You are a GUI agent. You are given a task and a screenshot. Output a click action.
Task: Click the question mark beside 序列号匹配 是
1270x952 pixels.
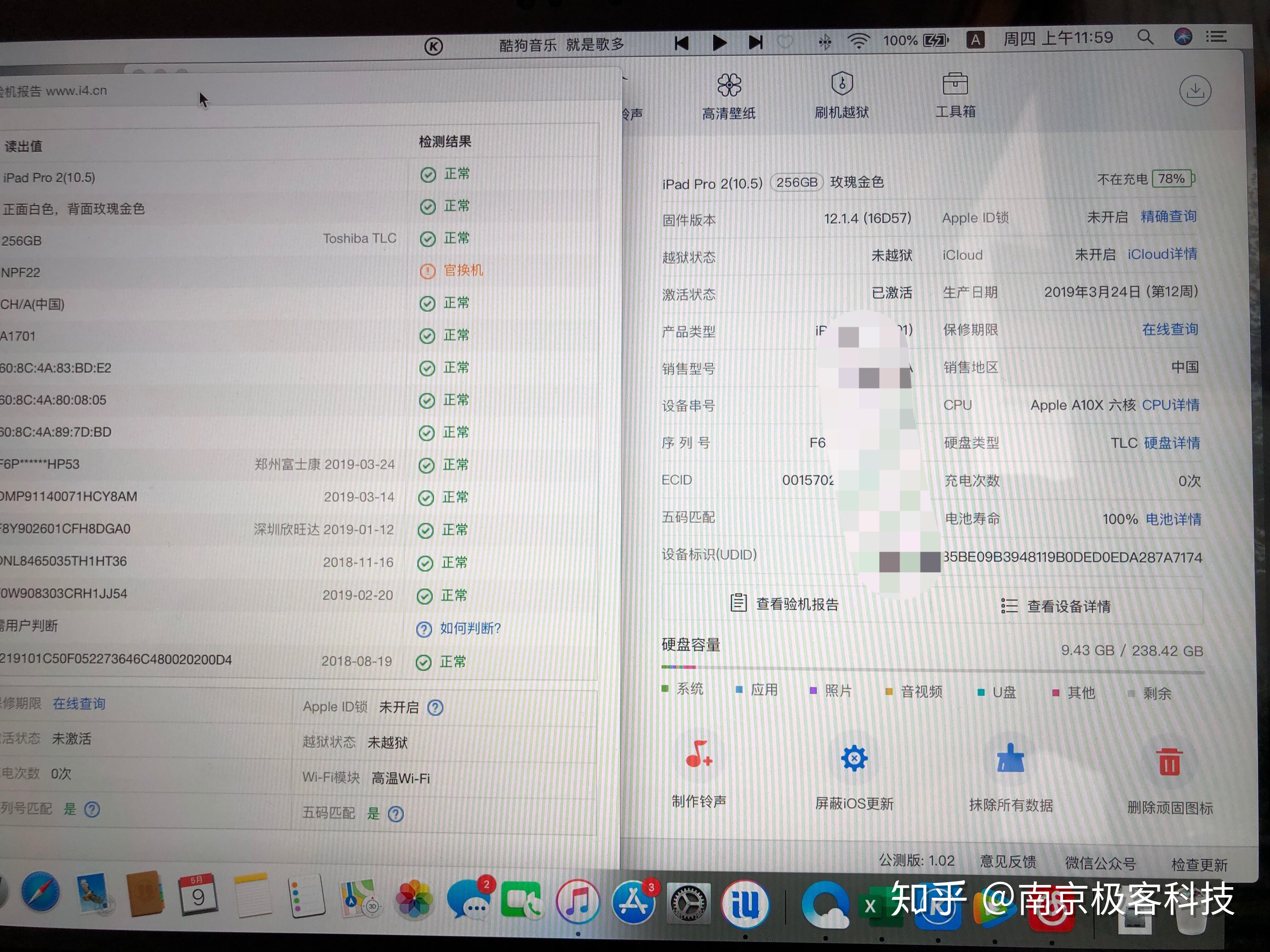(x=92, y=810)
